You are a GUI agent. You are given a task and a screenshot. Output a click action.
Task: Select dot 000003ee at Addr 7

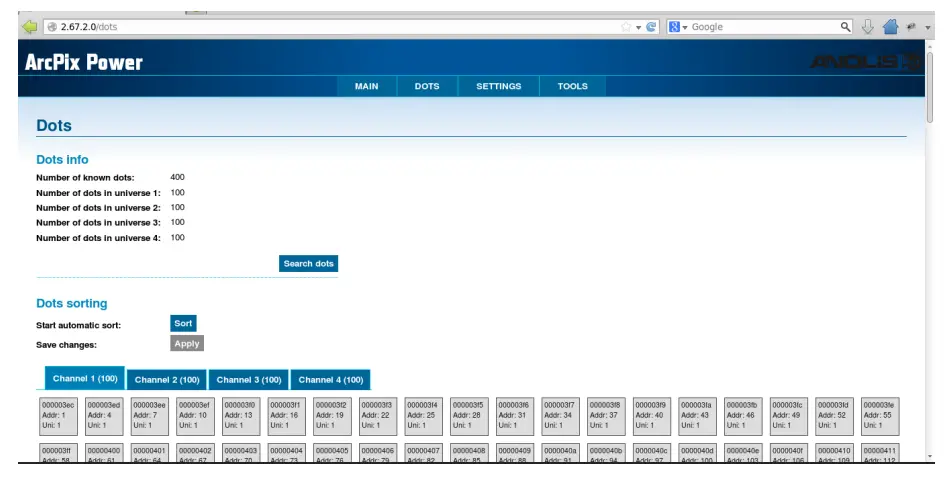pyautogui.click(x=150, y=416)
